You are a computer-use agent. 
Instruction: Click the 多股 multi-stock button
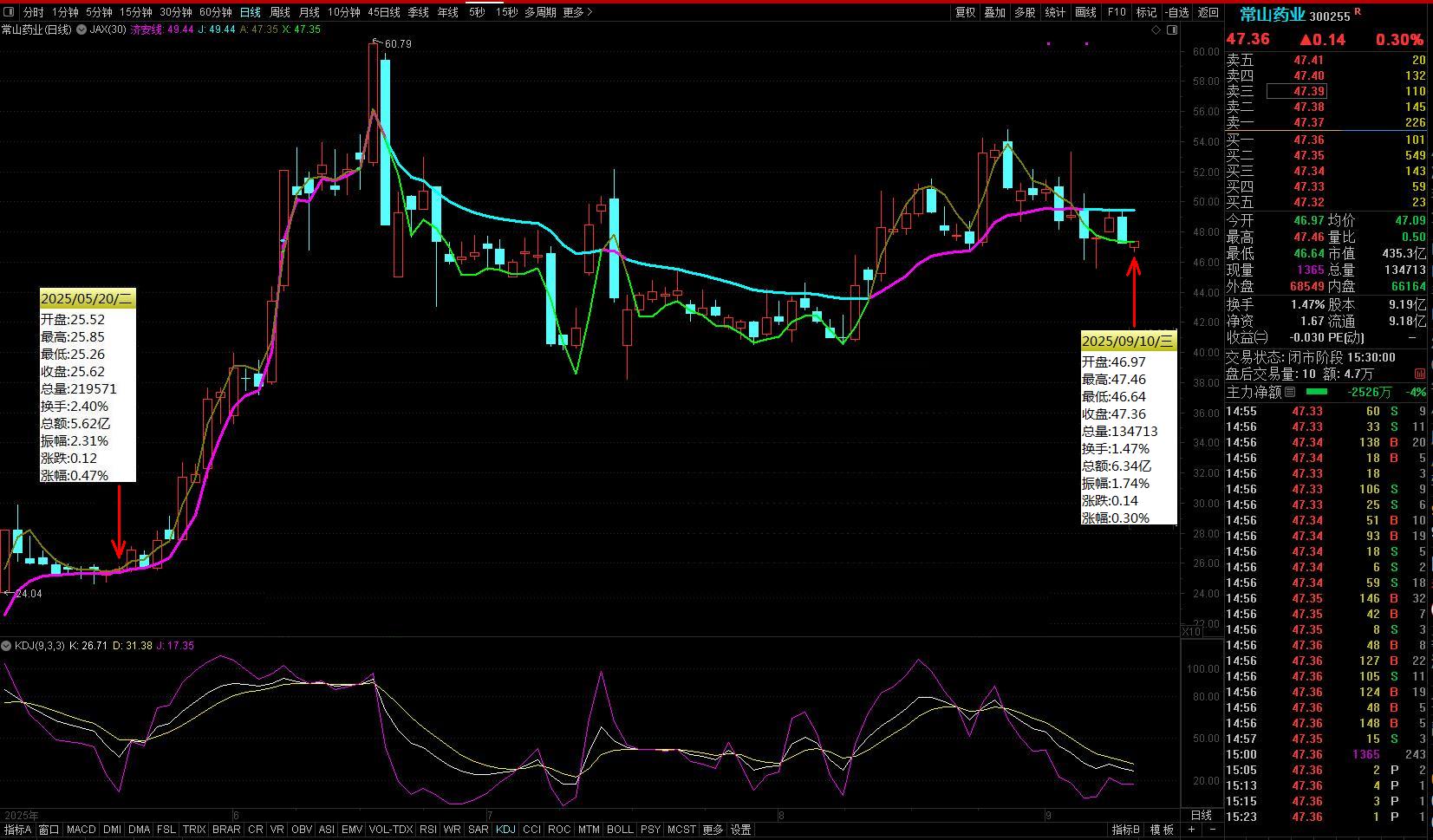(1025, 12)
